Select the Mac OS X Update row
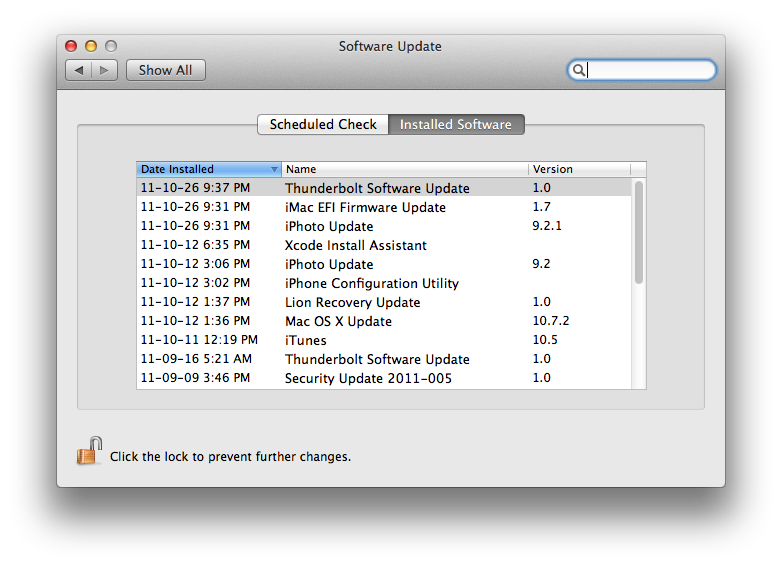Screen dimensions: 782x566 (384, 321)
